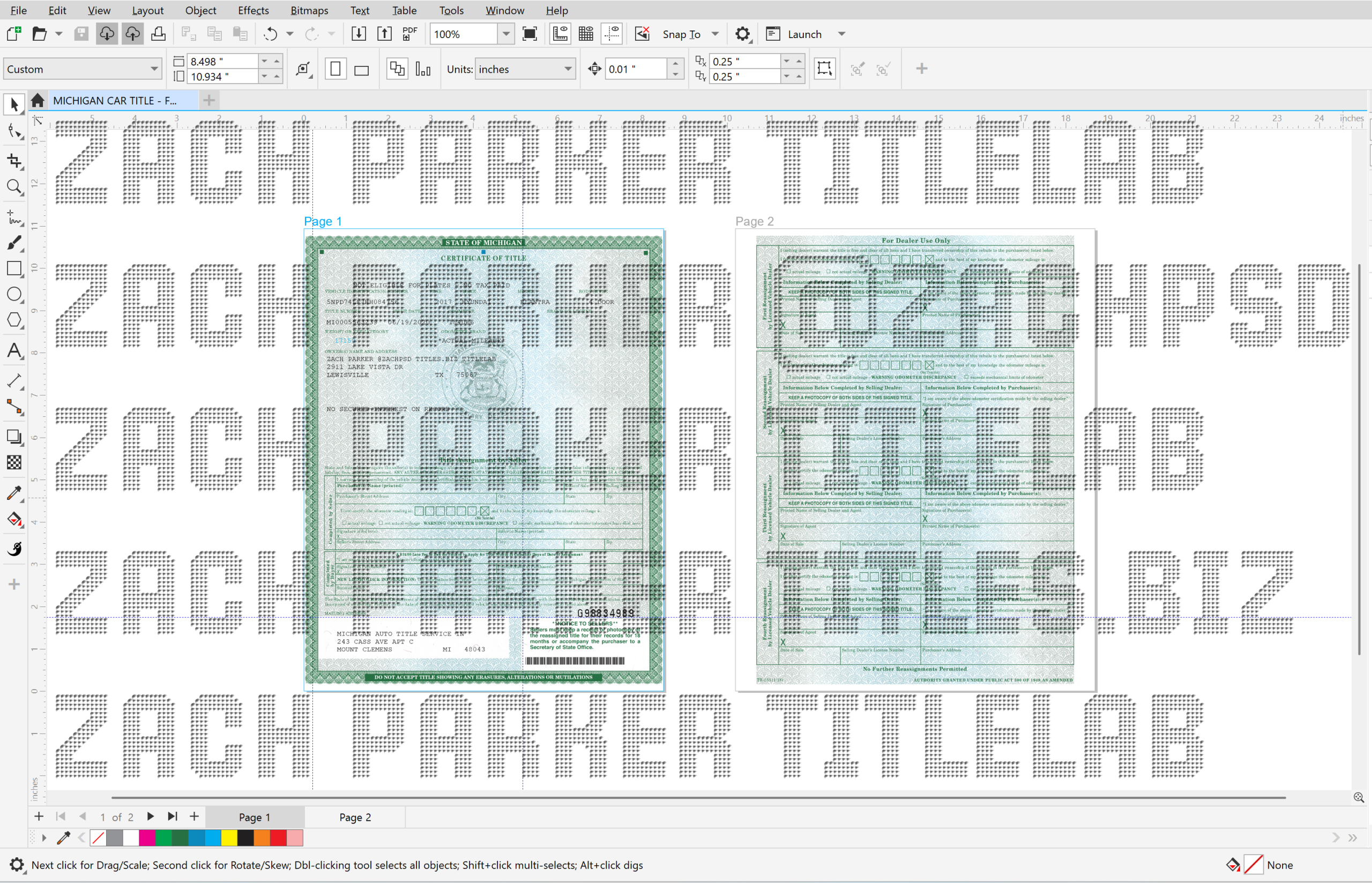This screenshot has height=883, width=1372.
Task: Open the Layout menu
Action: coord(147,10)
